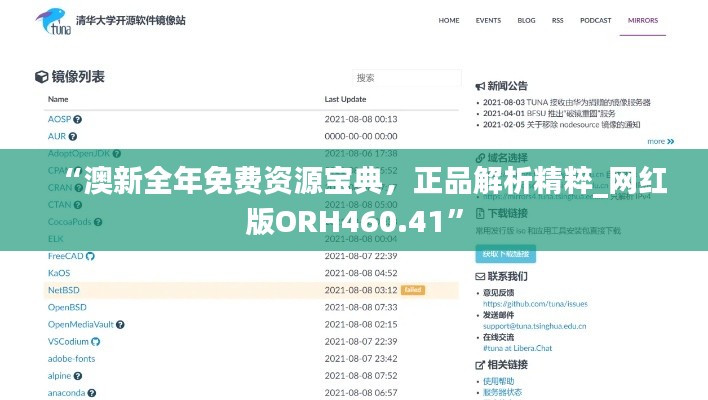Click help icon next to anaconda
The width and height of the screenshot is (708, 400).
tap(93, 393)
